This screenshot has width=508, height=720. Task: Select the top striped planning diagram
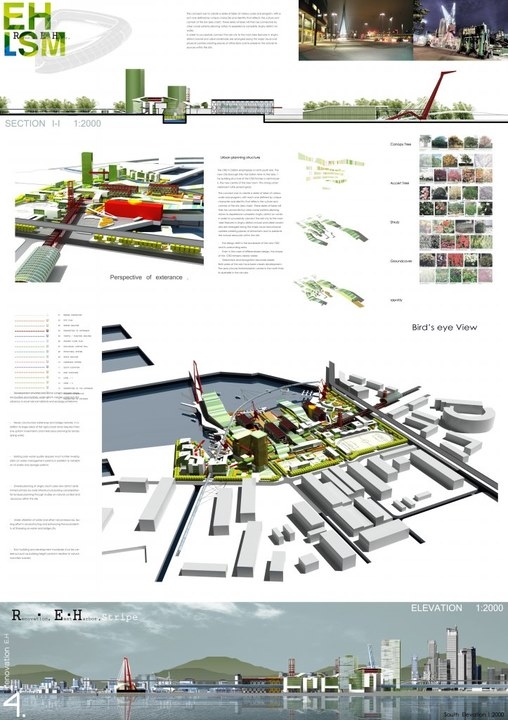point(331,169)
